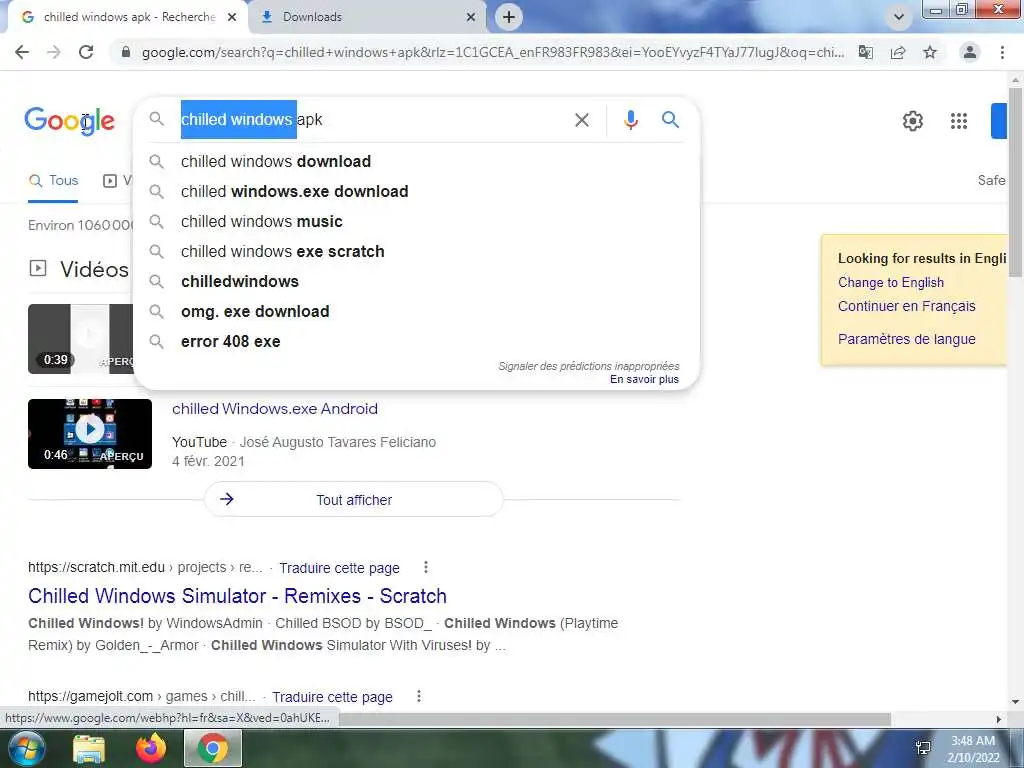The height and width of the screenshot is (768, 1024).
Task: Open chilled Windows.exe Android video link
Action: (x=275, y=409)
